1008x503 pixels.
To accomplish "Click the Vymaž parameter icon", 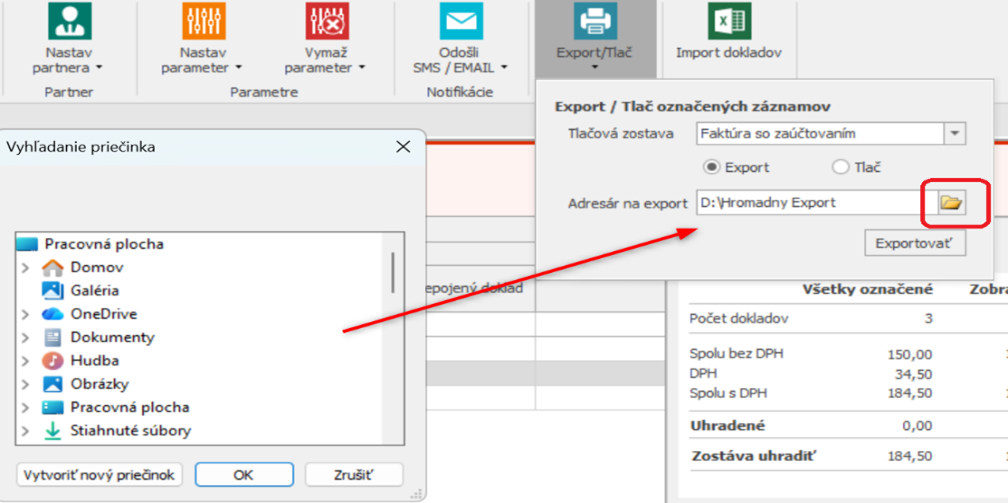I will pos(327,22).
